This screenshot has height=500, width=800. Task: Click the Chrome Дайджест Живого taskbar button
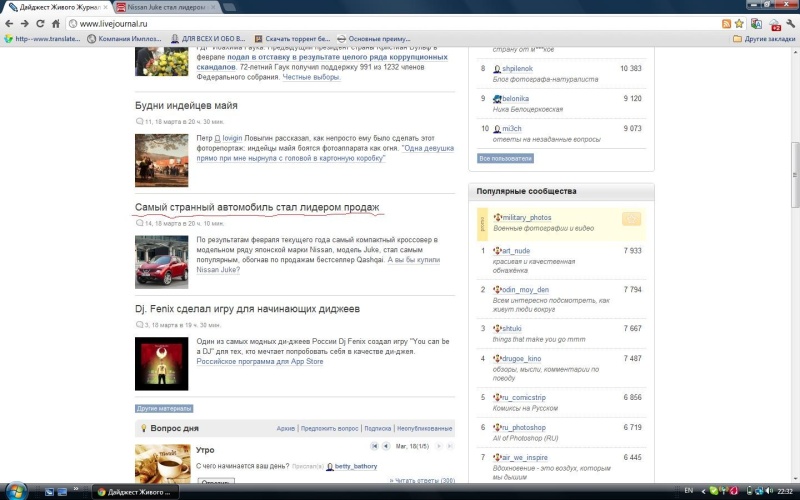tap(136, 492)
